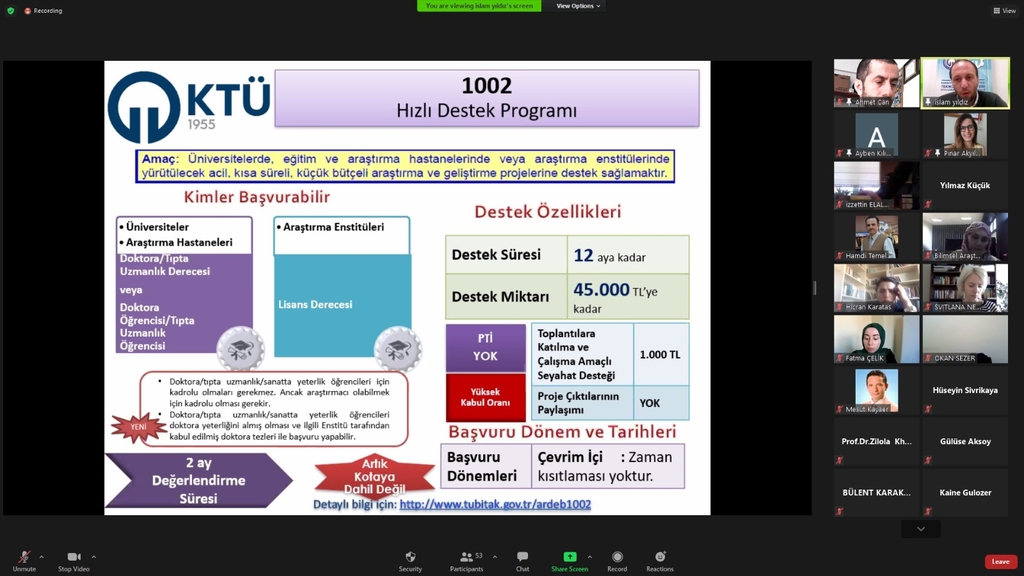The image size is (1024, 576).
Task: Click the 'Destek Özellikleri' heading
Action: point(547,212)
